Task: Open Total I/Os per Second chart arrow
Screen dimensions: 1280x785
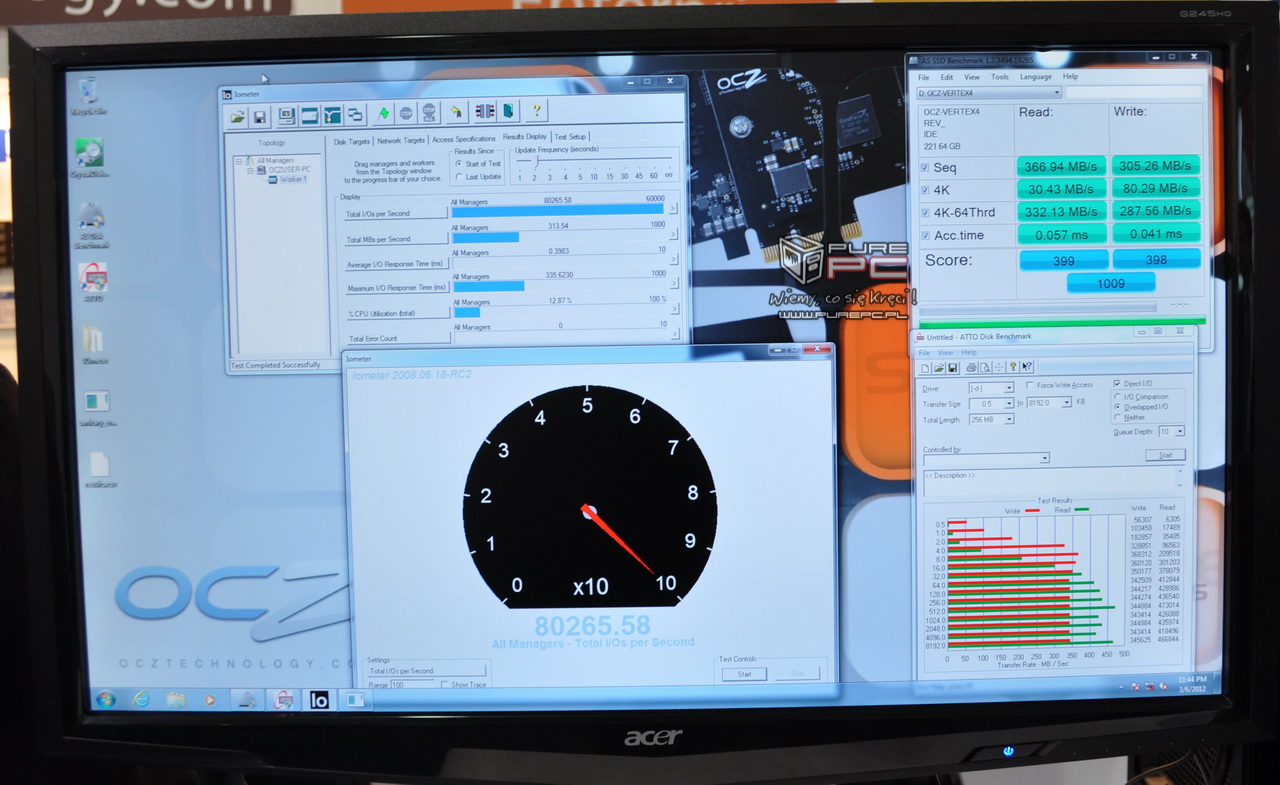Action: coord(673,209)
